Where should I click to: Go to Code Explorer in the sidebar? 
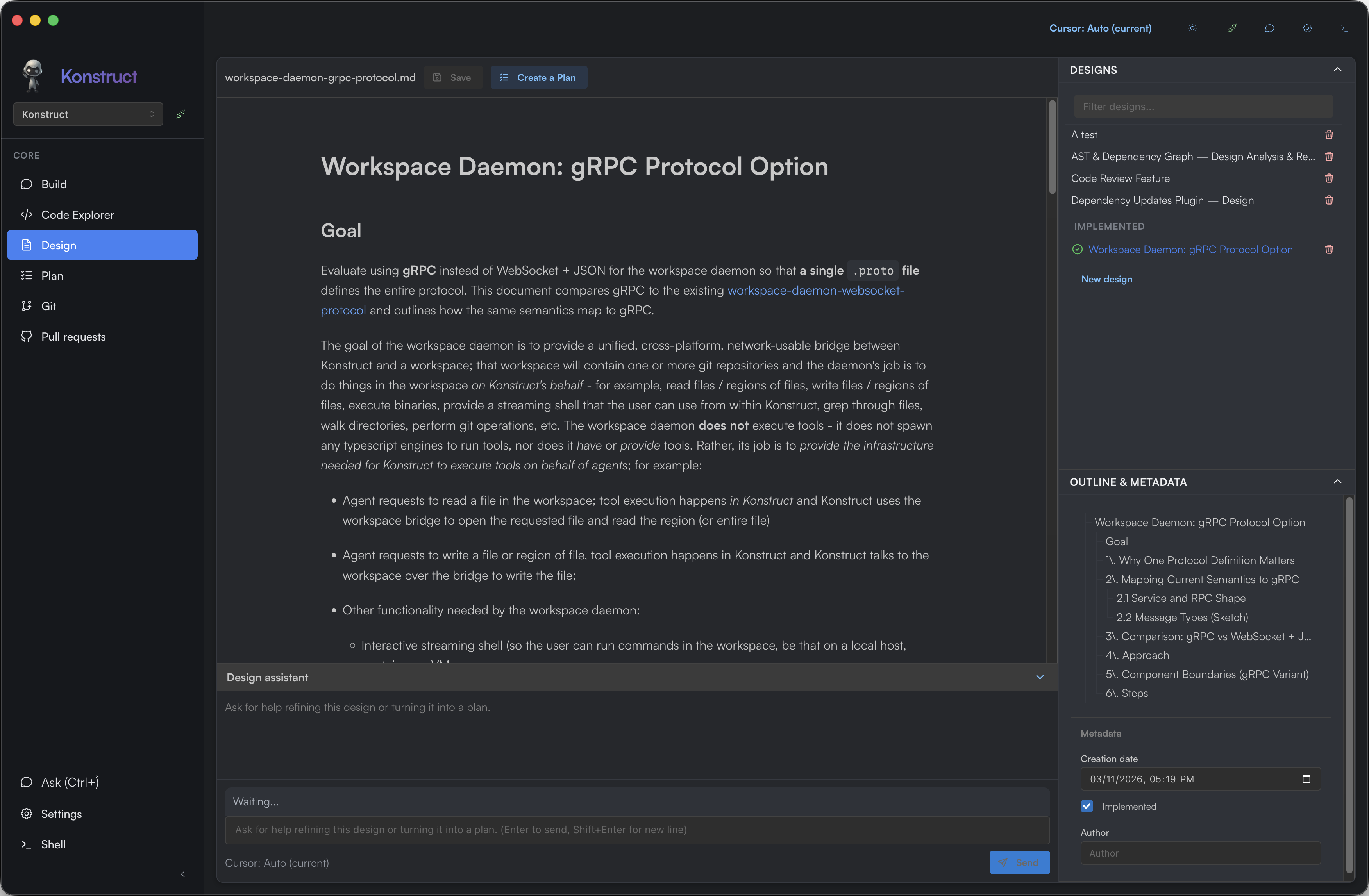pos(77,214)
